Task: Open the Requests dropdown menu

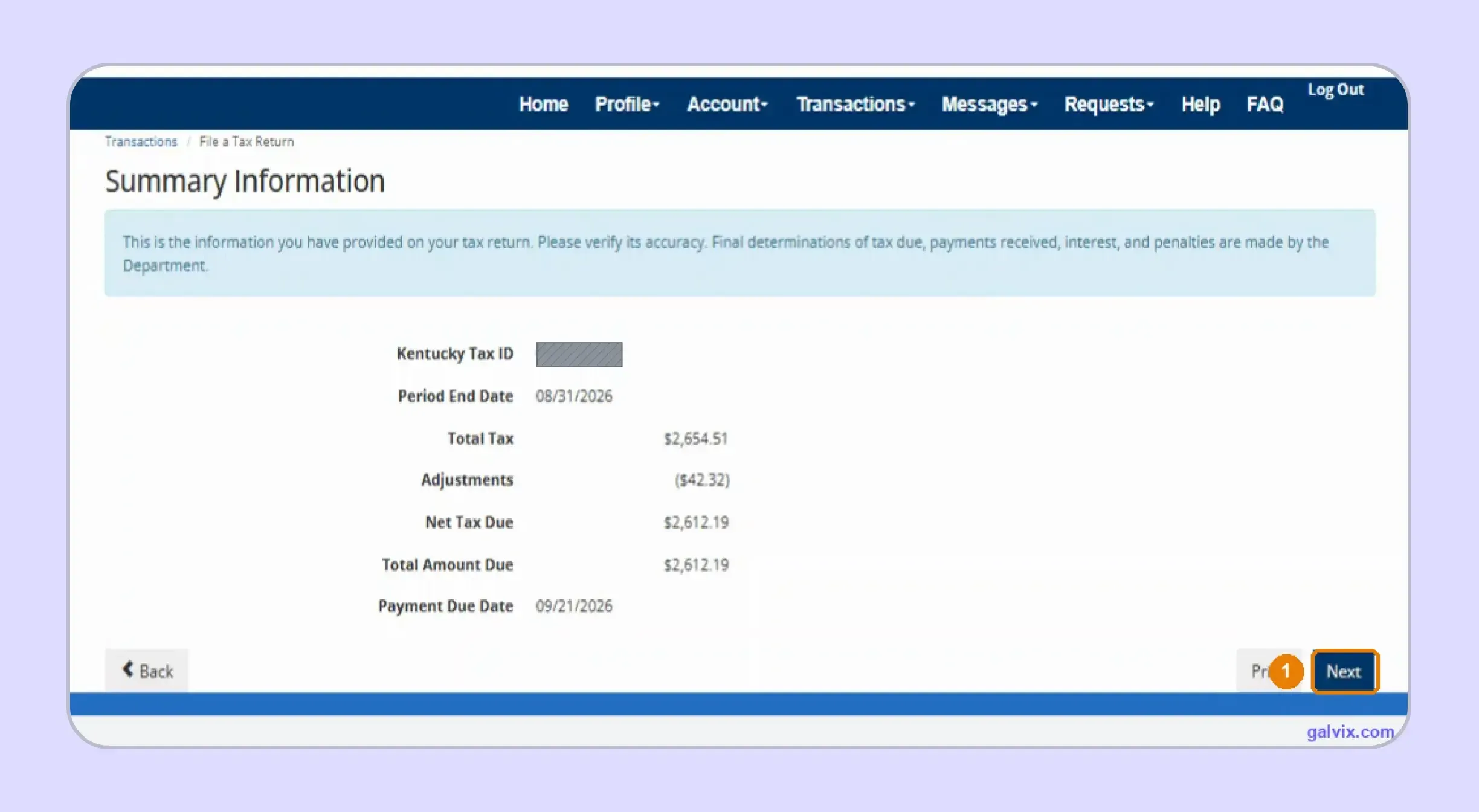Action: pyautogui.click(x=1109, y=105)
